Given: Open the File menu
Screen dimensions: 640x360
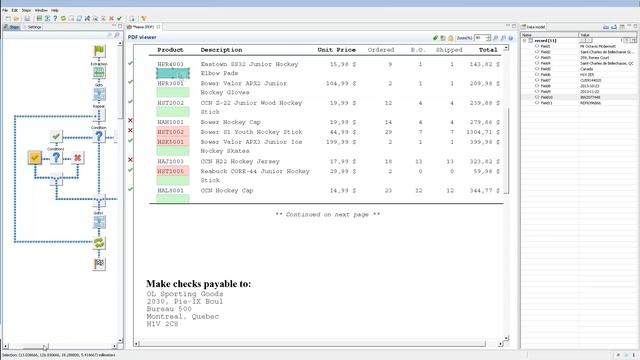Looking at the screenshot, I should click(5, 10).
